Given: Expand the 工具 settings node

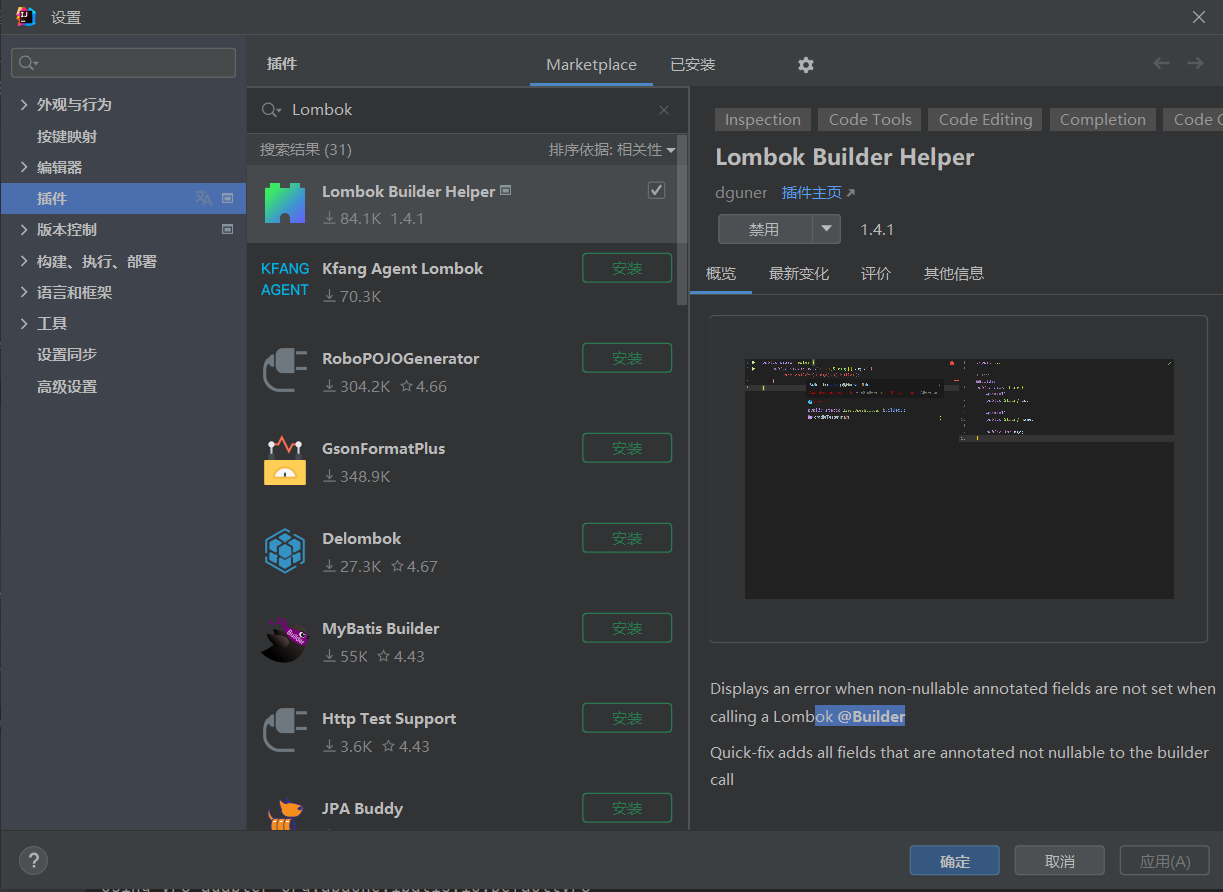Looking at the screenshot, I should point(25,323).
